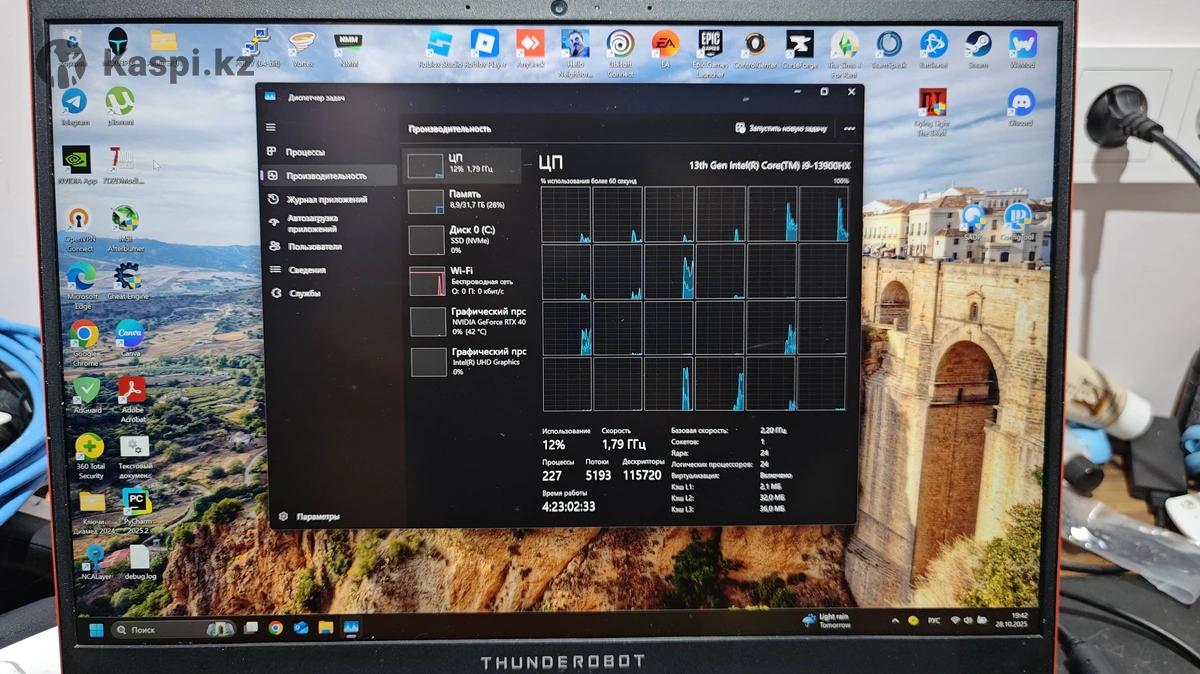Open Параметры settings in Task Manager
The height and width of the screenshot is (674, 1200).
click(x=317, y=516)
